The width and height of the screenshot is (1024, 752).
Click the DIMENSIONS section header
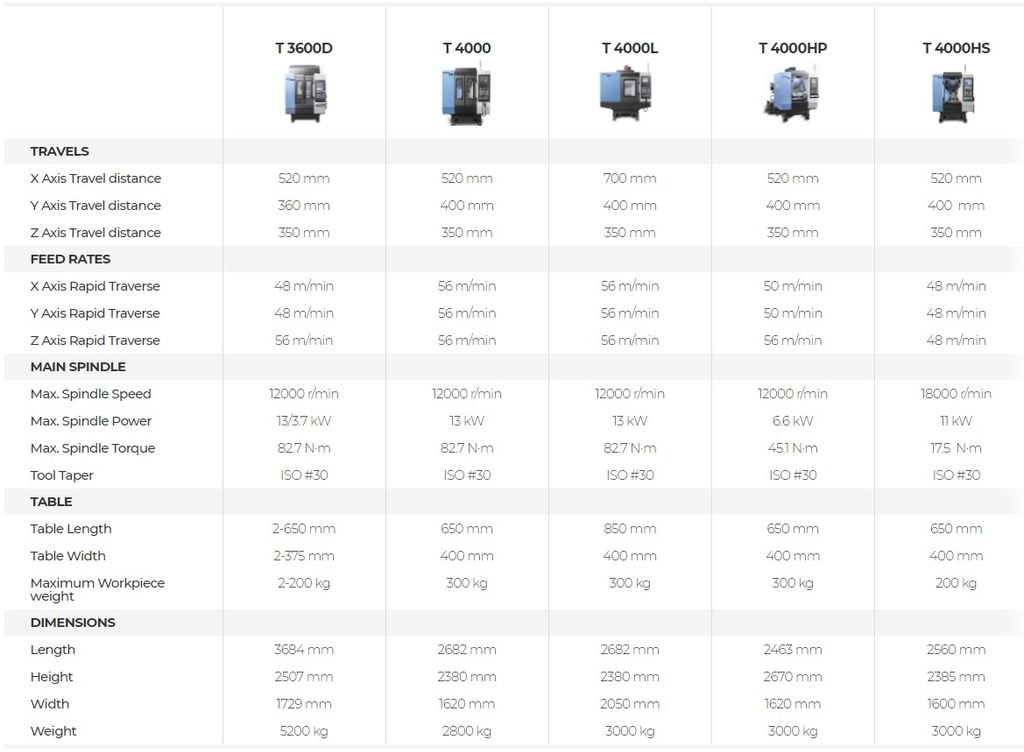coord(72,623)
